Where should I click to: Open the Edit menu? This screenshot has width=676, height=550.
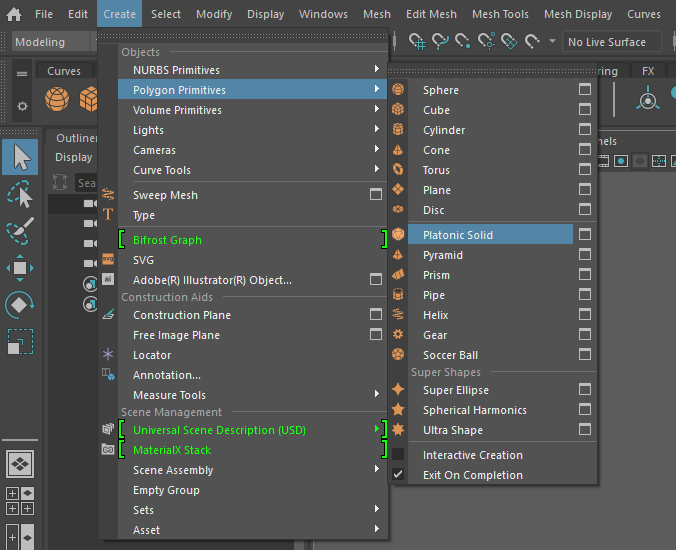(78, 14)
